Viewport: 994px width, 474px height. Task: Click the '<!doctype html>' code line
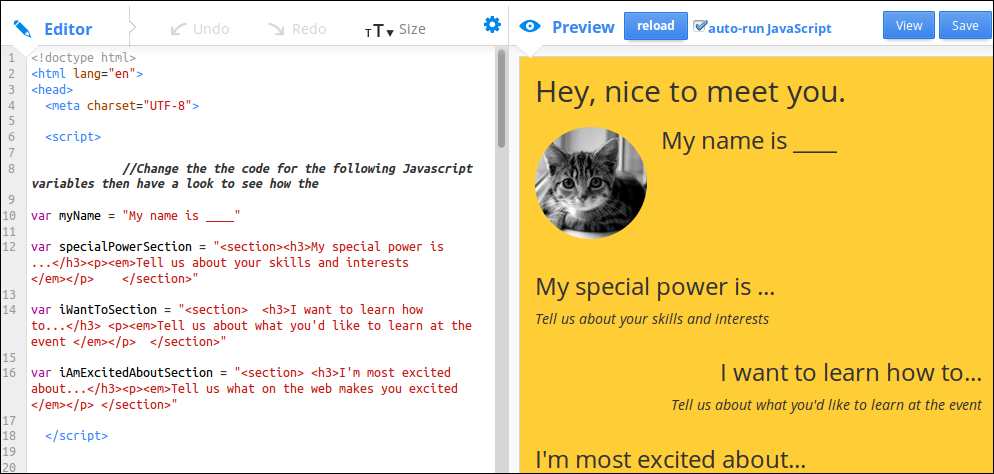click(x=83, y=58)
